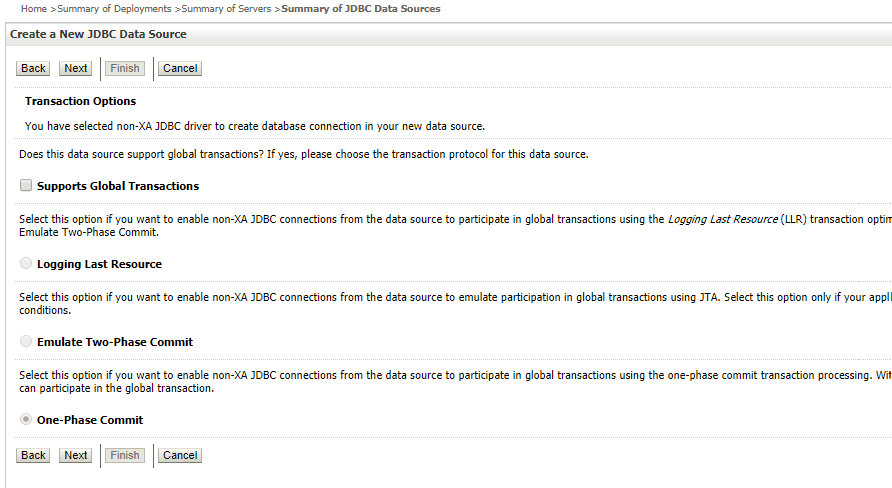Viewport: 892px width, 488px height.
Task: Hit the bottom Cancel button
Action: click(180, 456)
